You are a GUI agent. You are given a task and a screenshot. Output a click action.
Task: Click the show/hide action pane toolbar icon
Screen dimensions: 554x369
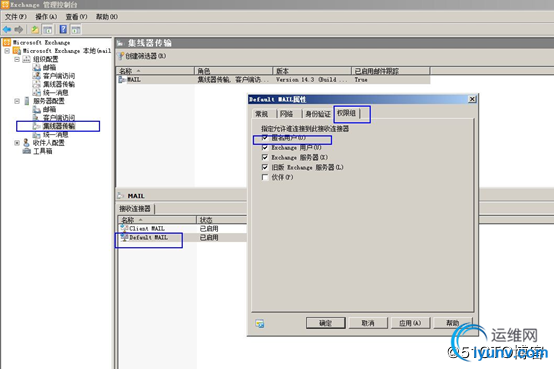click(x=76, y=29)
